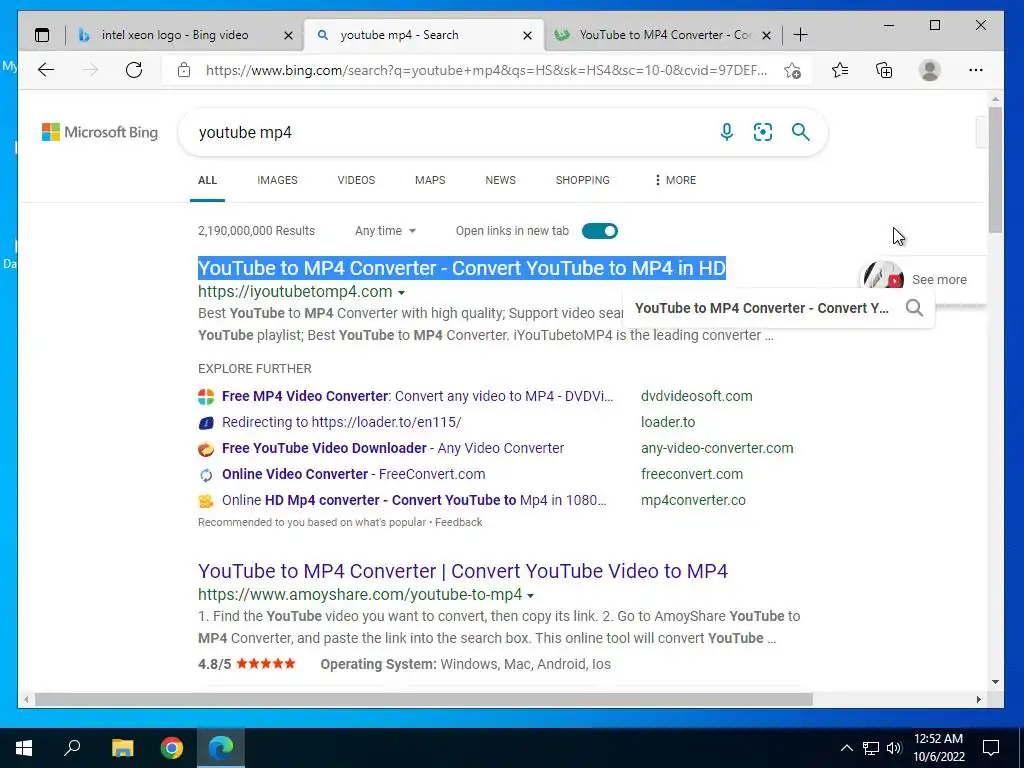Image resolution: width=1024 pixels, height=768 pixels.
Task: Open the browser profile avatar
Action: pos(929,70)
